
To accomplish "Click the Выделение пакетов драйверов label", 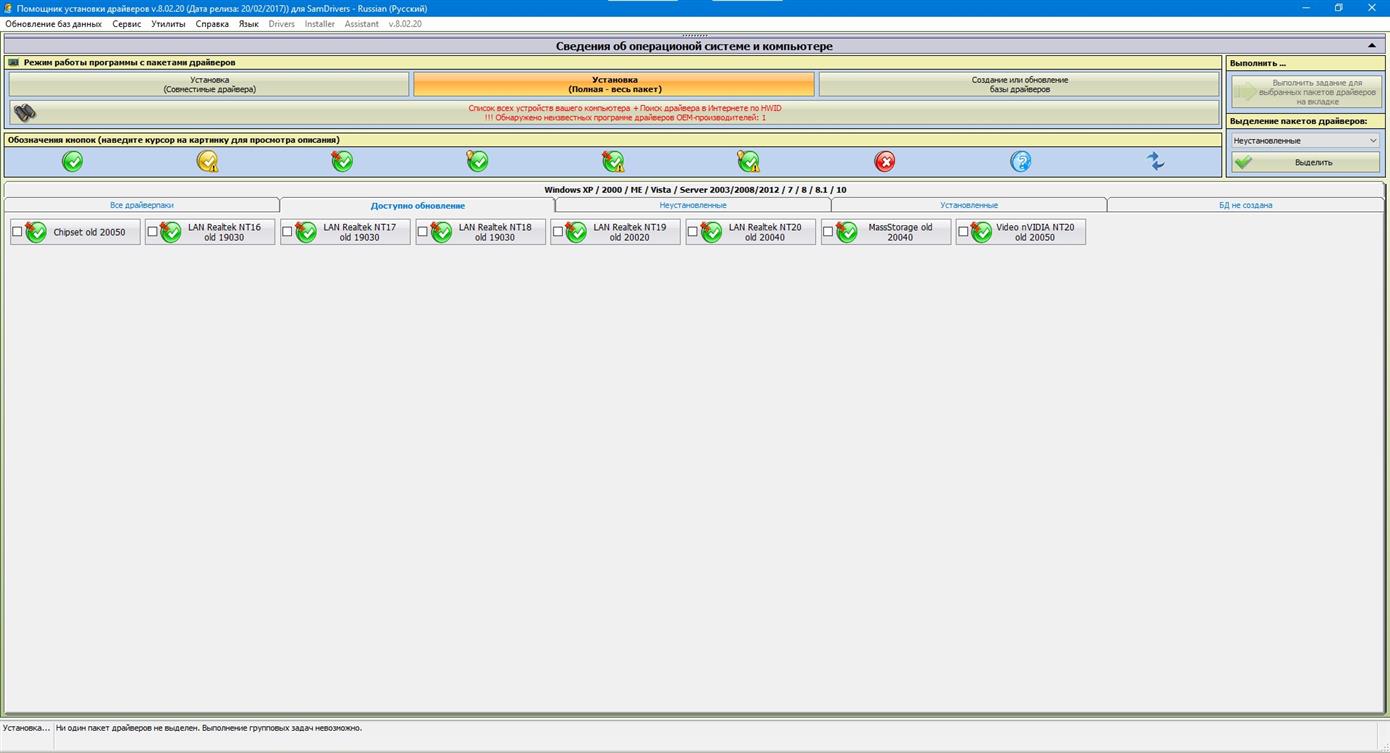I will pos(1298,121).
